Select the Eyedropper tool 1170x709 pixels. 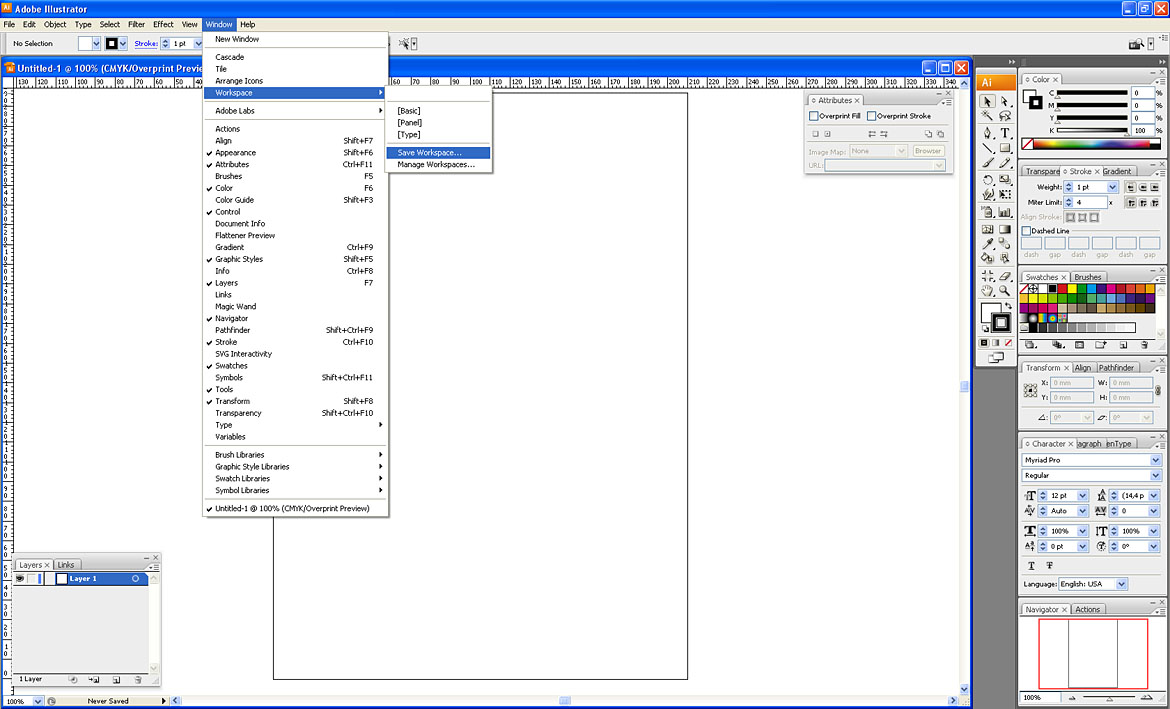click(987, 244)
